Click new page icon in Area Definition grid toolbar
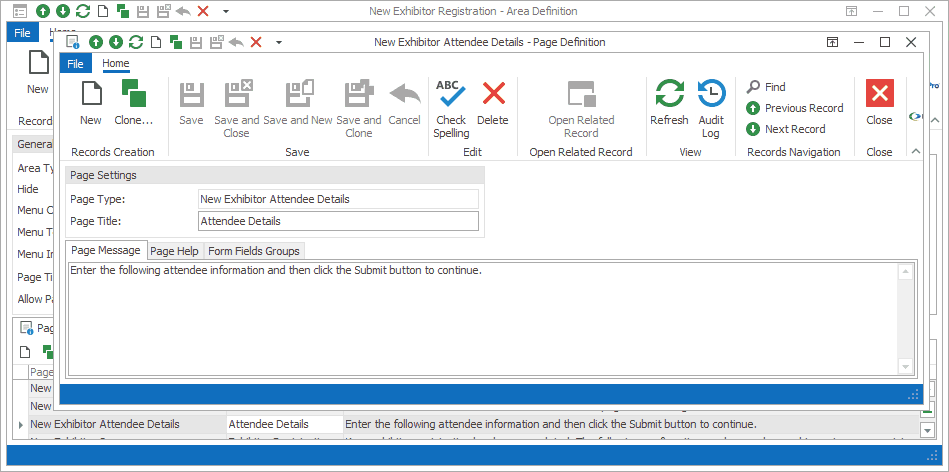The image size is (949, 472). click(x=25, y=352)
